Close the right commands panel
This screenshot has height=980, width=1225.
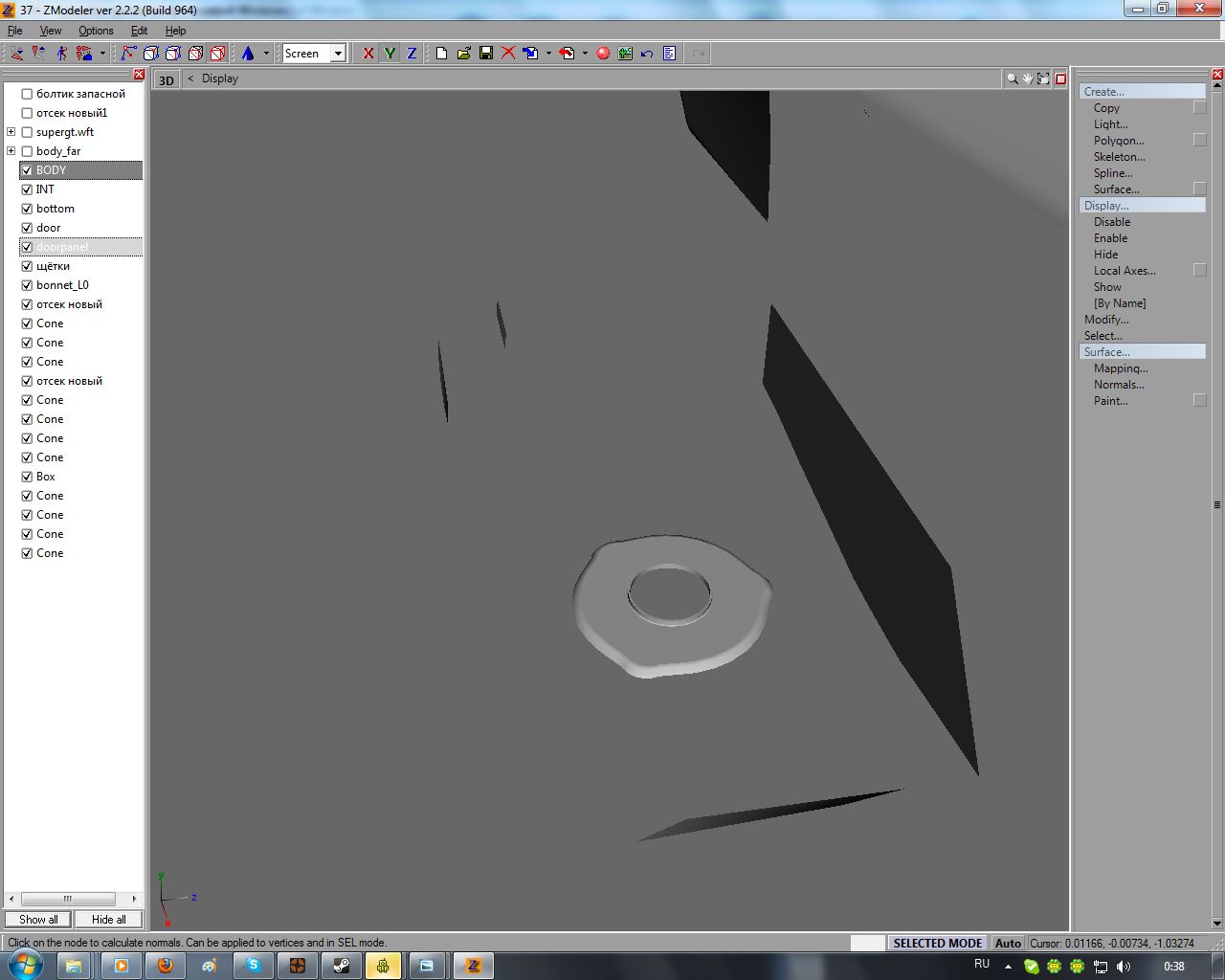(x=1217, y=75)
